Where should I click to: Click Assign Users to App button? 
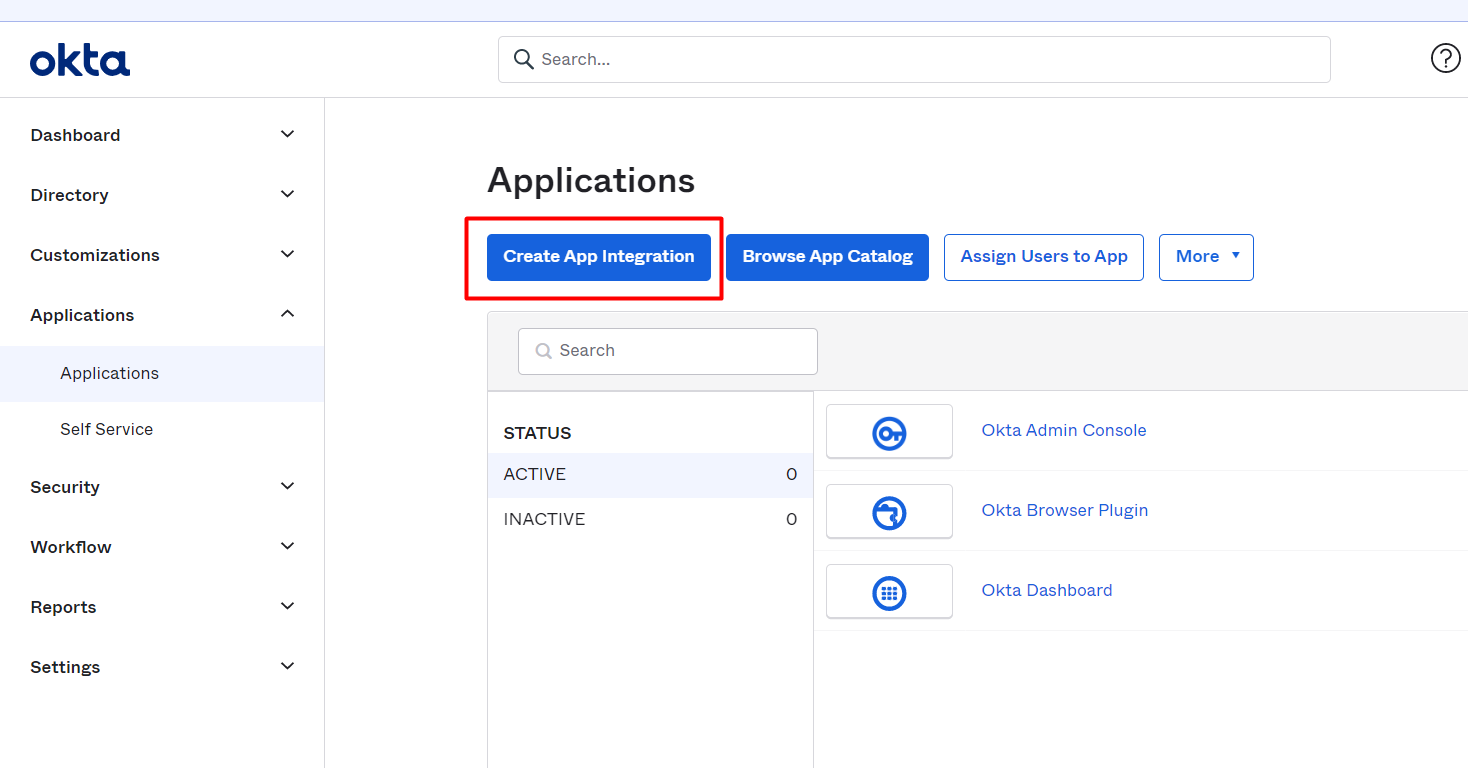[1044, 257]
